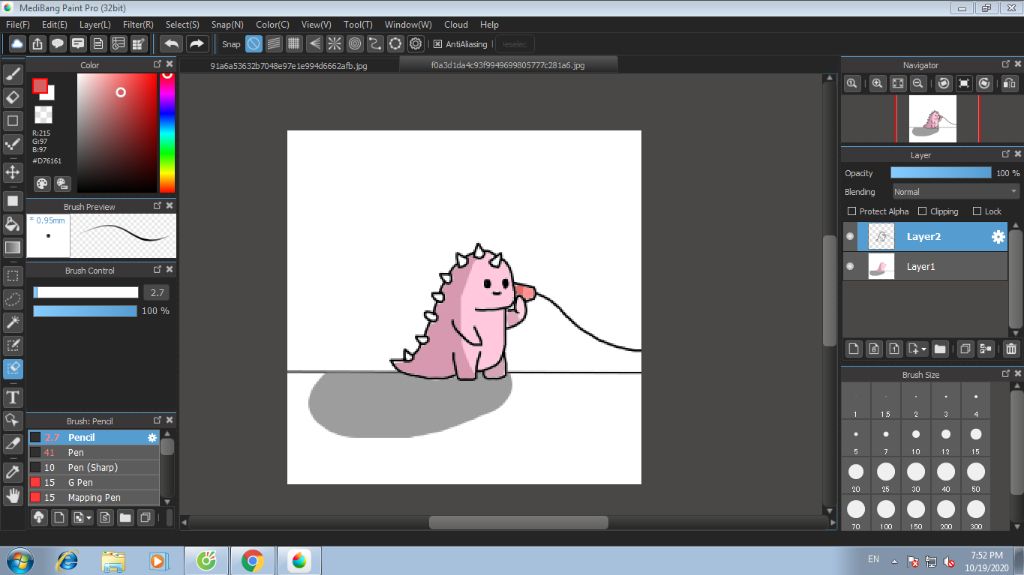This screenshot has height=575, width=1024.
Task: Activate the Text tool
Action: 13,397
